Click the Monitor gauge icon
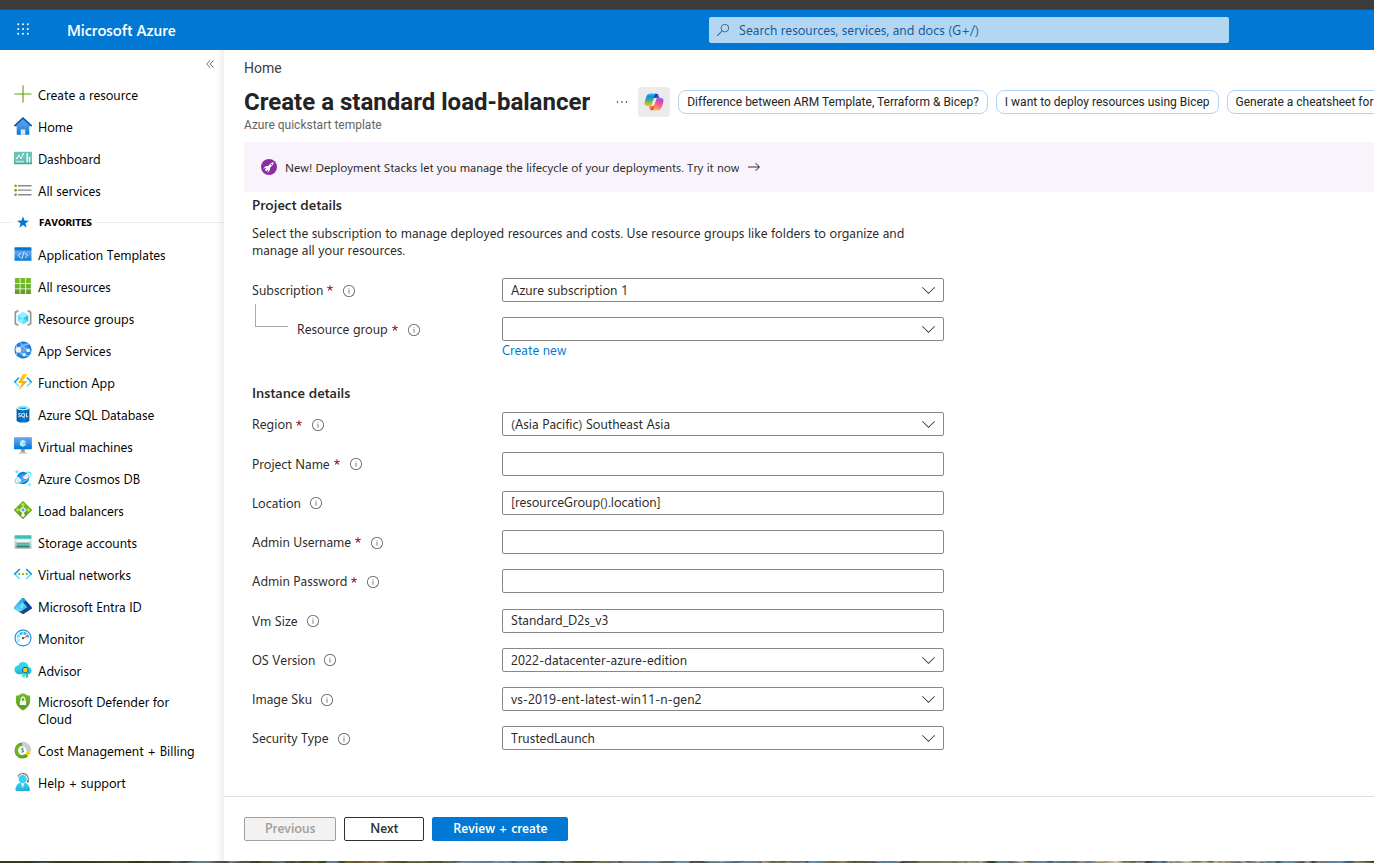1374x863 pixels. coord(22,639)
